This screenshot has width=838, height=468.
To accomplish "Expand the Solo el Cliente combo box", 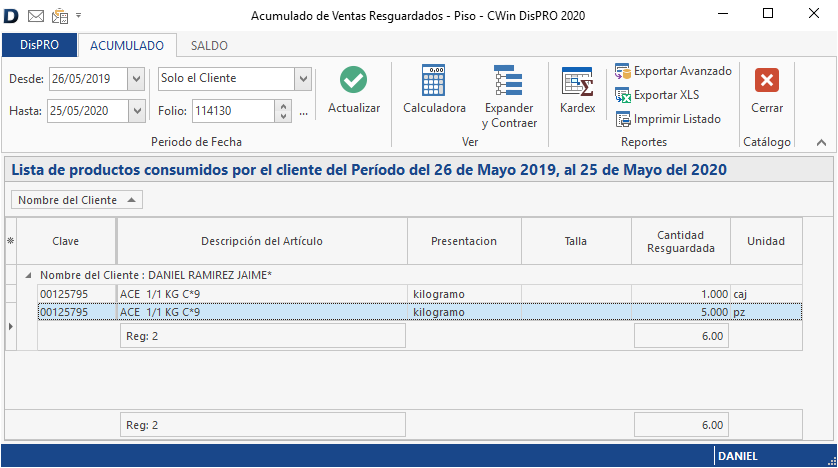I will (x=303, y=78).
